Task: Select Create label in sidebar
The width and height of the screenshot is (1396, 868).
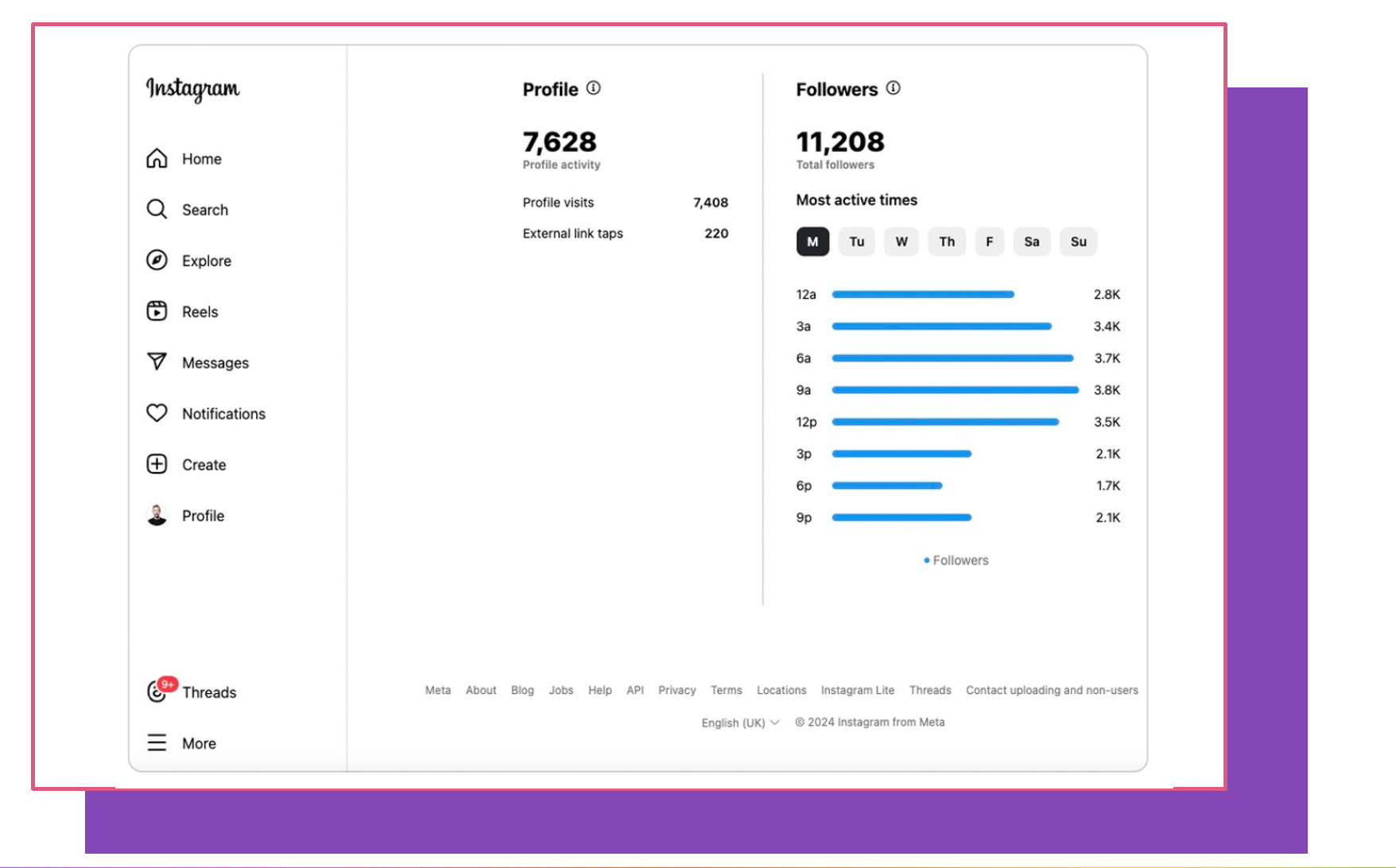Action: (x=204, y=465)
